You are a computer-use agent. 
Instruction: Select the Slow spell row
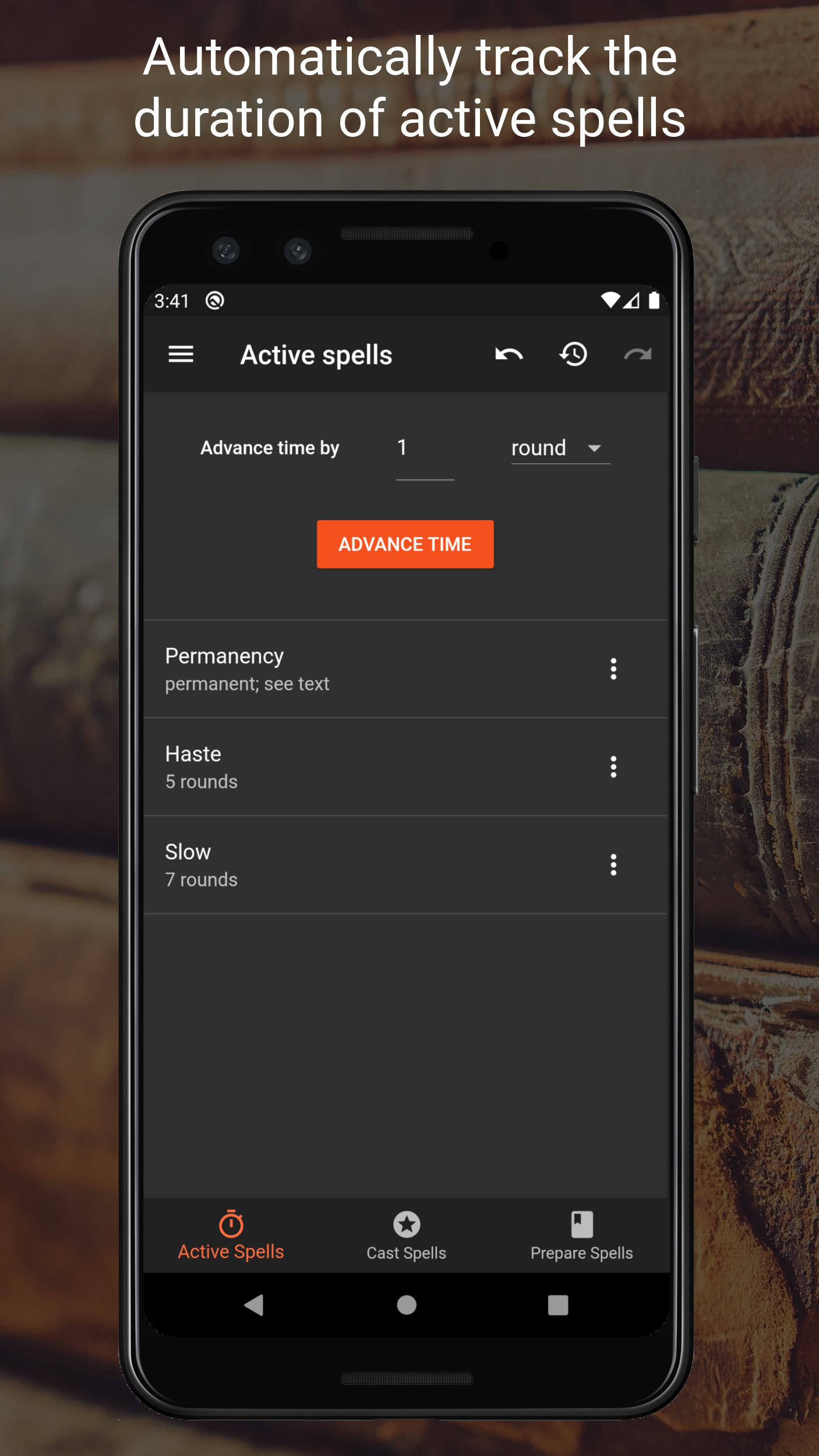click(x=406, y=865)
